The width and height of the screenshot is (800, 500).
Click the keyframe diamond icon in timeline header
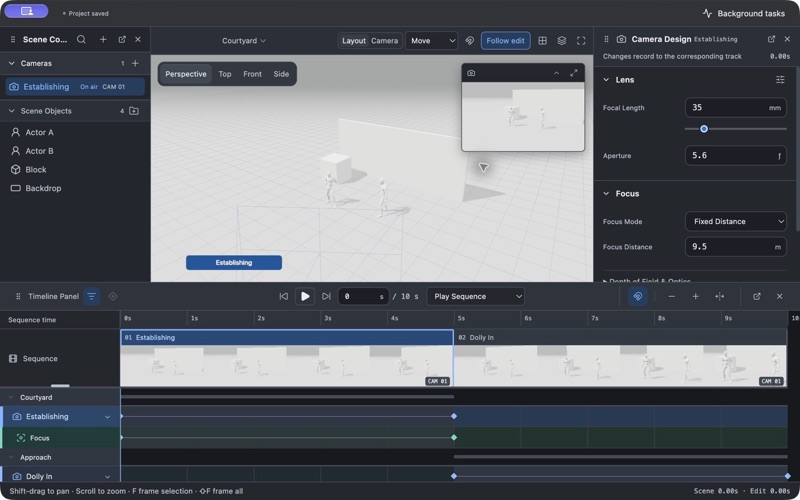113,296
